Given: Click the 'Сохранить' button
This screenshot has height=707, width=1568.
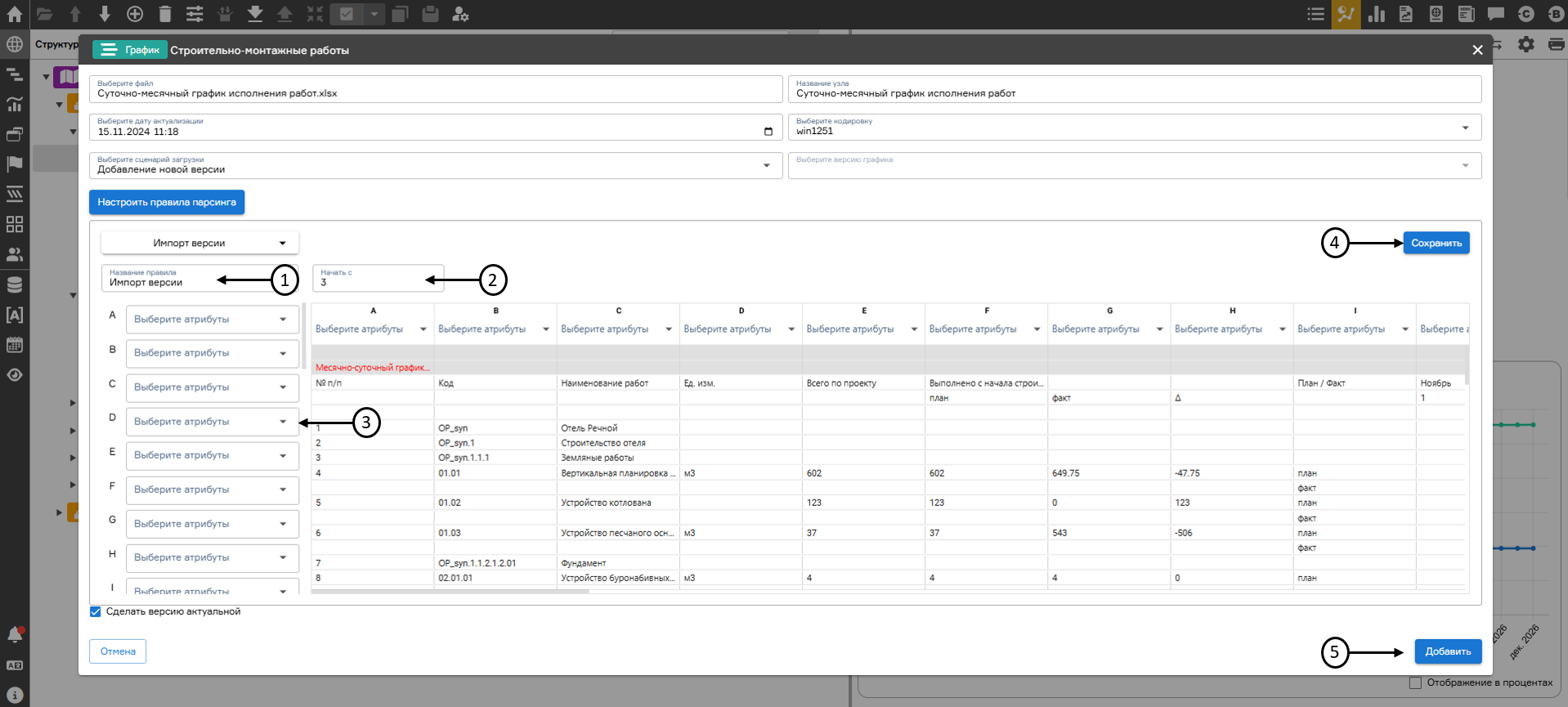Looking at the screenshot, I should (1436, 243).
